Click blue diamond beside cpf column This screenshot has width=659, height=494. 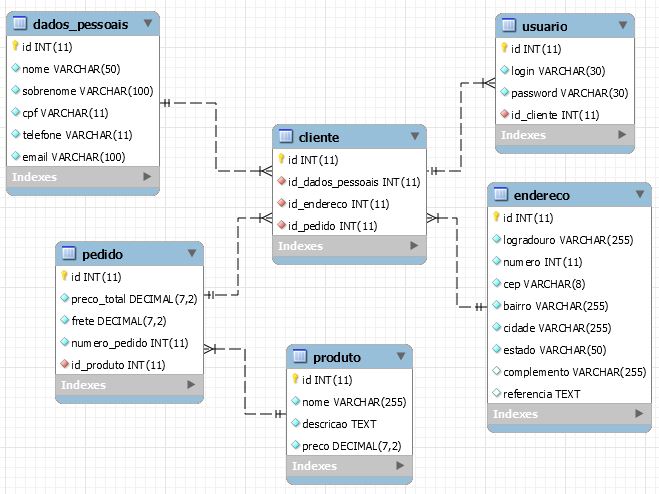[x=16, y=111]
